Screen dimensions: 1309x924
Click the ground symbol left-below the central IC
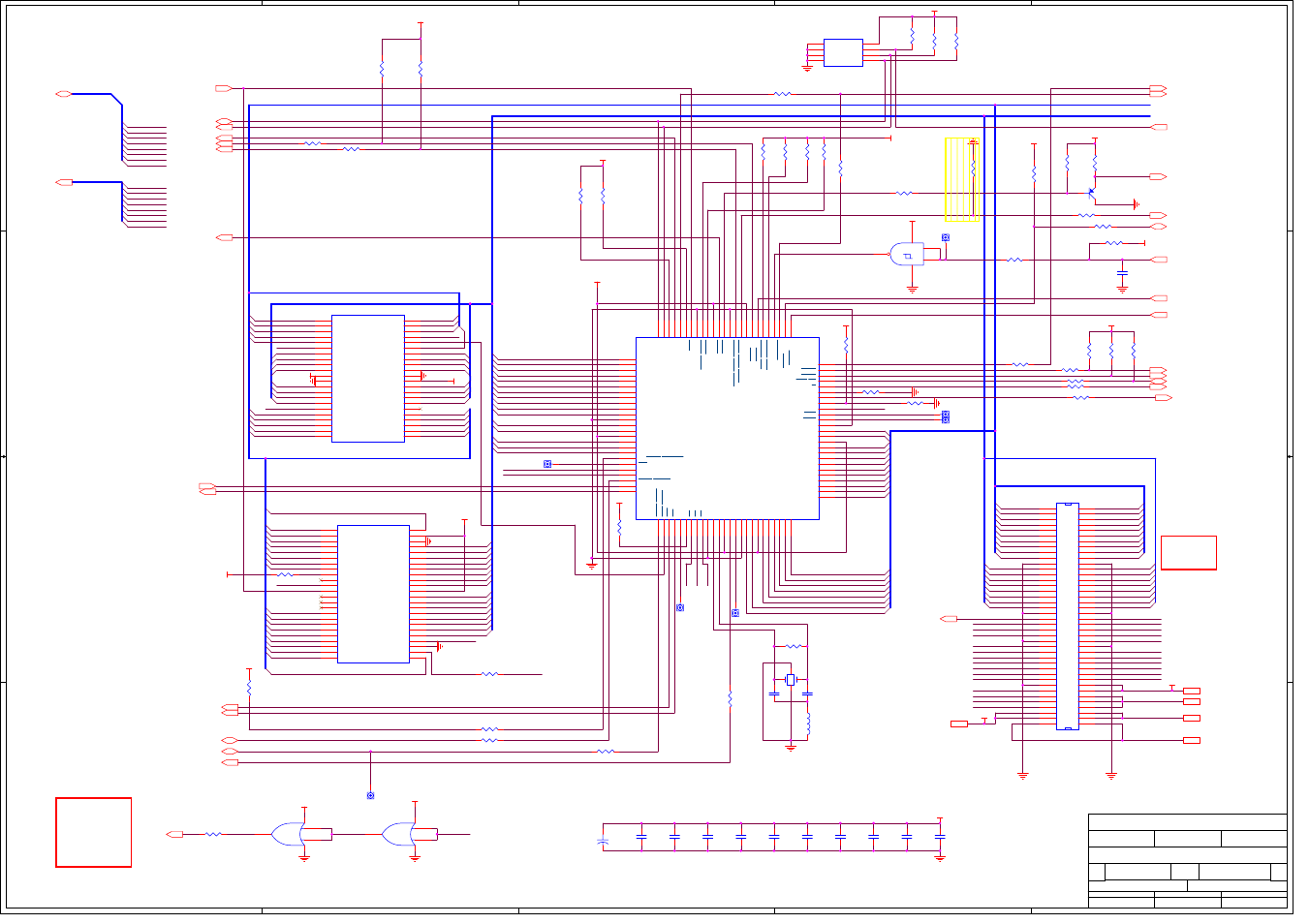coord(592,565)
